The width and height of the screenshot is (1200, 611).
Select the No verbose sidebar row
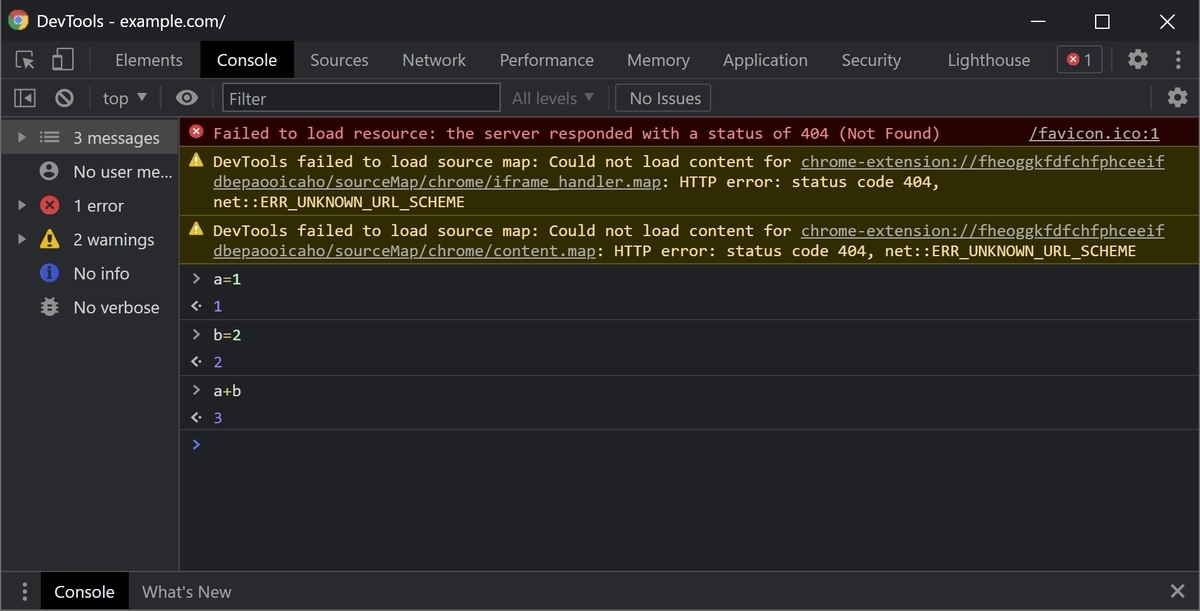pyautogui.click(x=90, y=307)
